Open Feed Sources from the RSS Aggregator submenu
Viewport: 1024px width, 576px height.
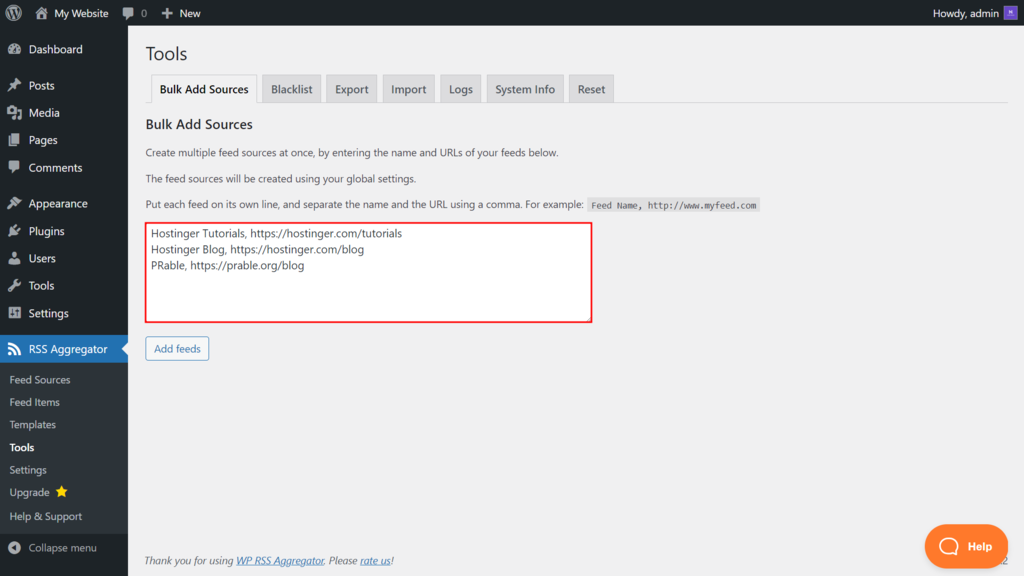pyautogui.click(x=40, y=379)
